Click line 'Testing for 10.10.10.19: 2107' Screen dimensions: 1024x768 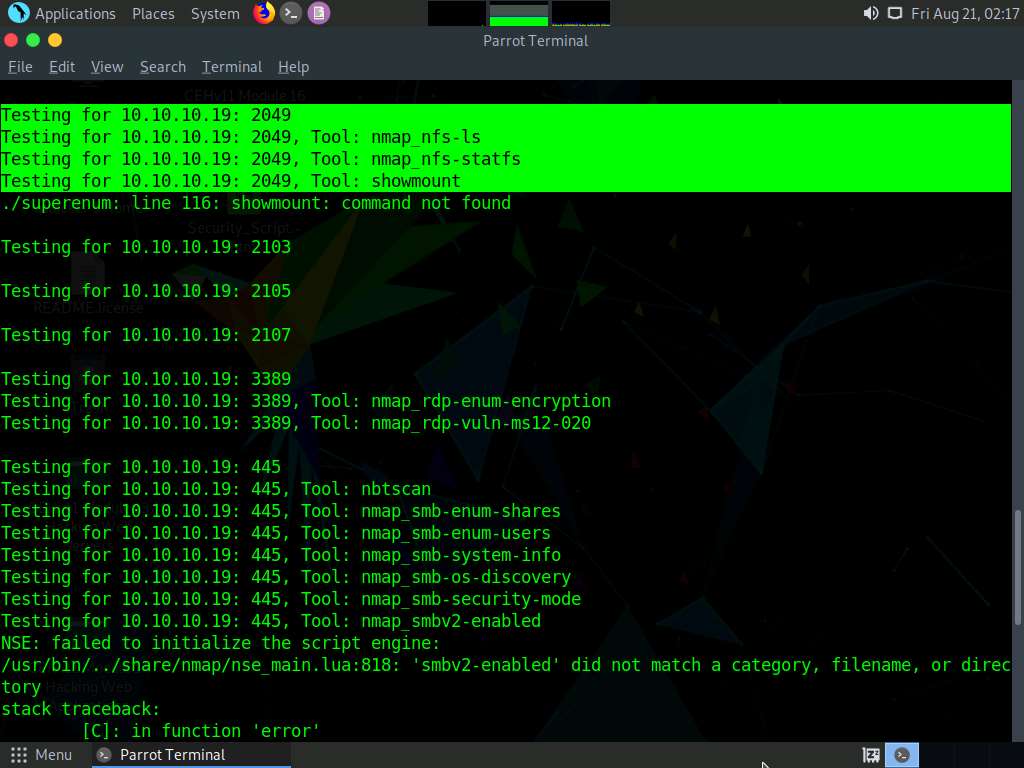tap(146, 335)
